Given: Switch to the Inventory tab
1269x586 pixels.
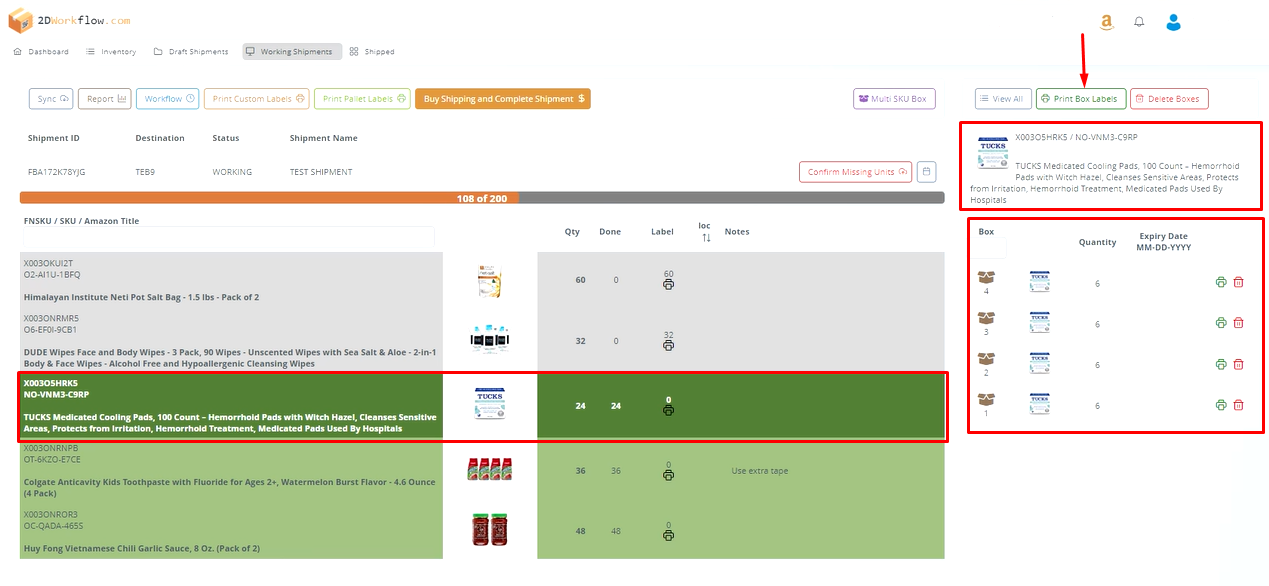Looking at the screenshot, I should coord(111,52).
